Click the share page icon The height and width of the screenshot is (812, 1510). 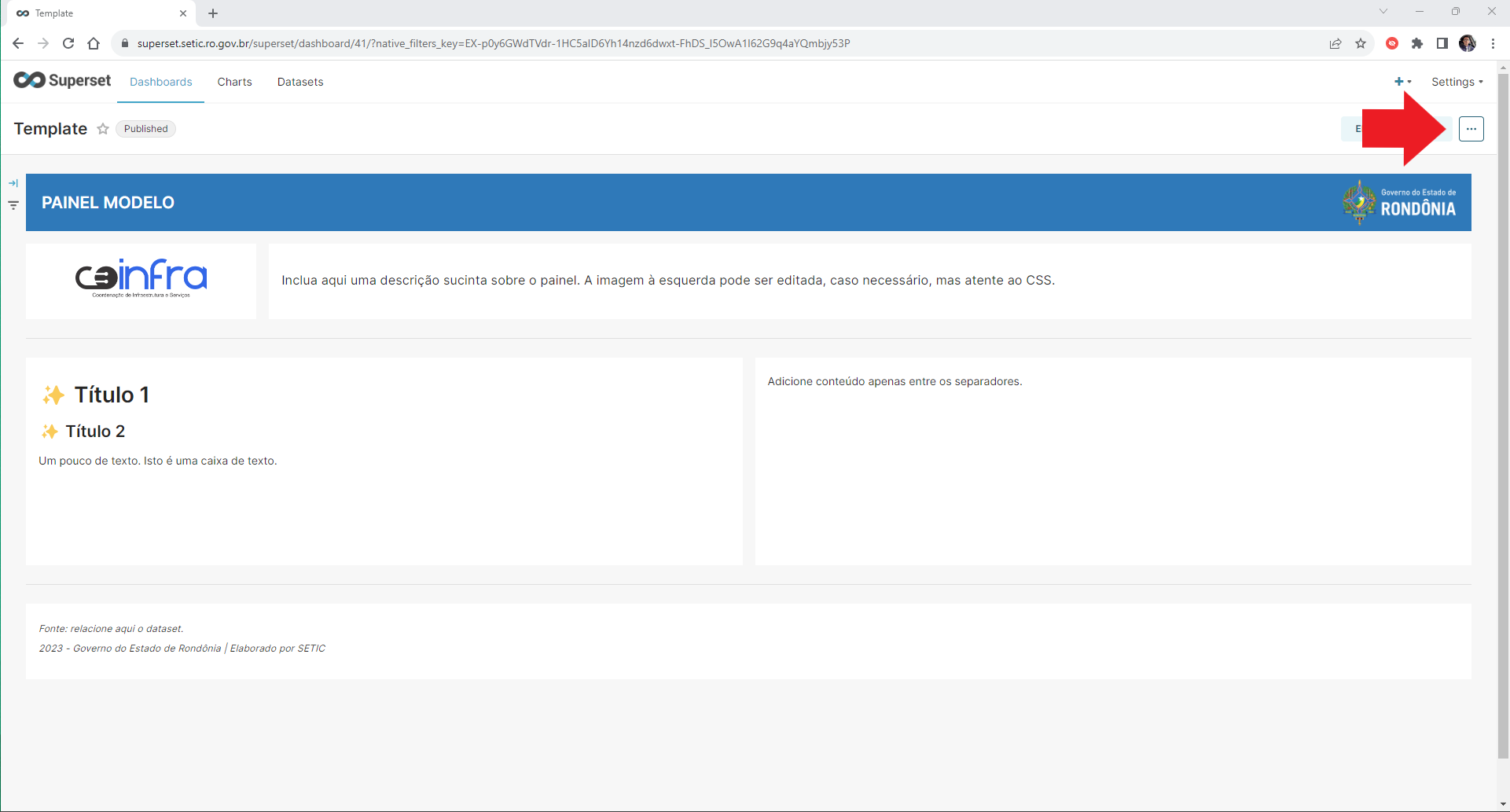pyautogui.click(x=1335, y=43)
